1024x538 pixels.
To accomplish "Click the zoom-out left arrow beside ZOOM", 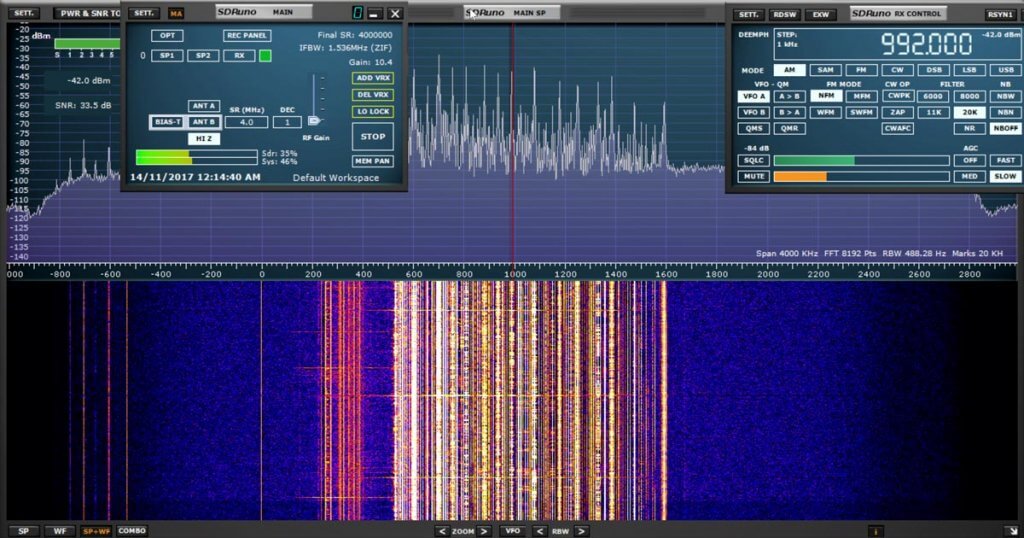I will pyautogui.click(x=441, y=531).
